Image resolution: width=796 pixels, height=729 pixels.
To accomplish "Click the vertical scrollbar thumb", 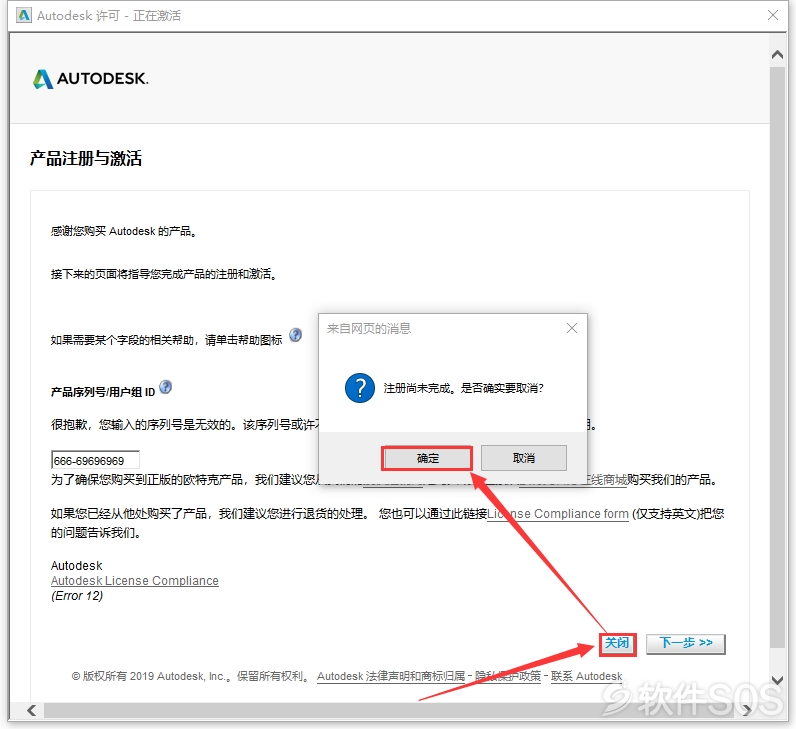I will (777, 357).
